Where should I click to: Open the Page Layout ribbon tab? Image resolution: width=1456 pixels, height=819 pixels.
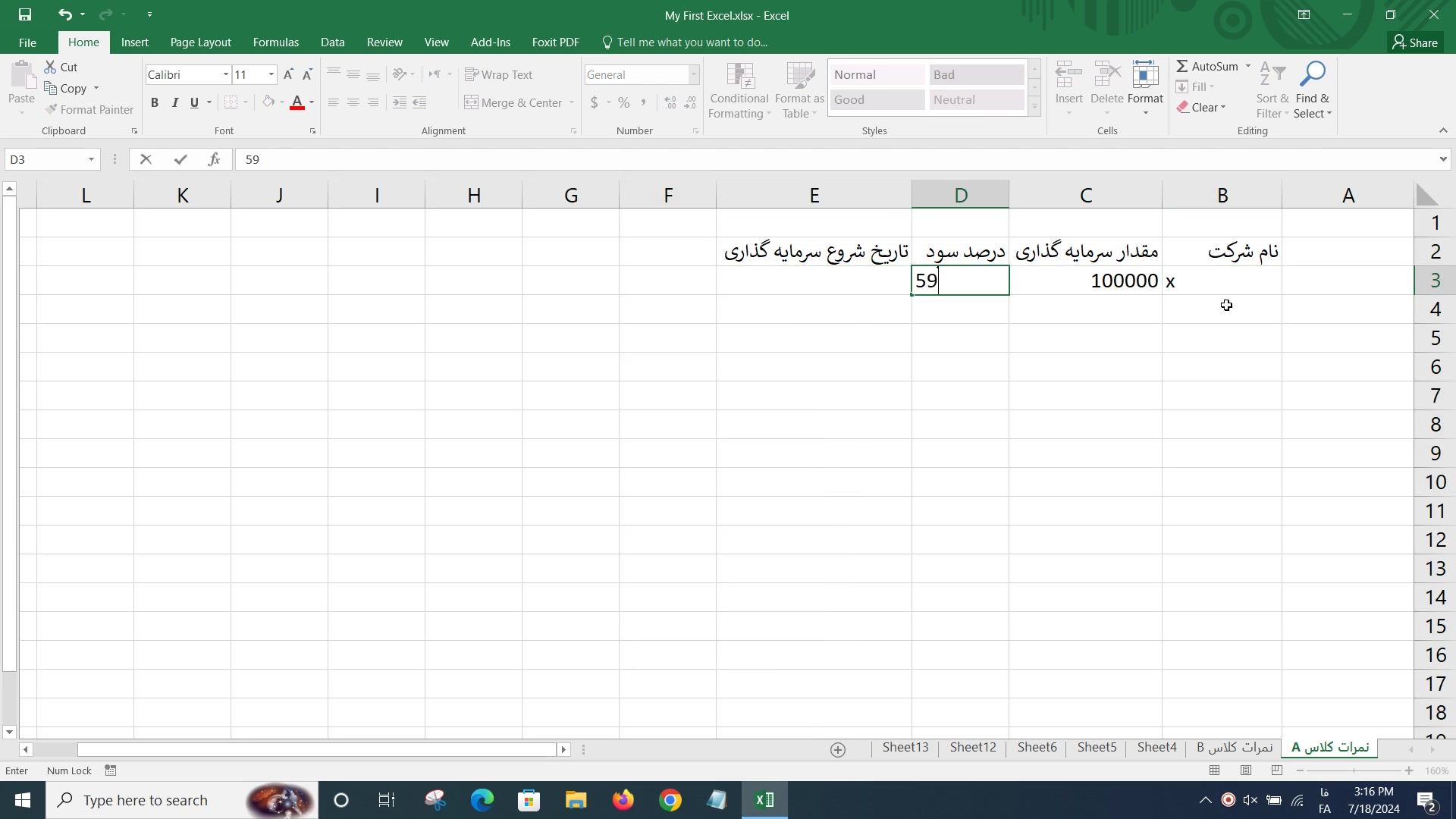[x=200, y=42]
